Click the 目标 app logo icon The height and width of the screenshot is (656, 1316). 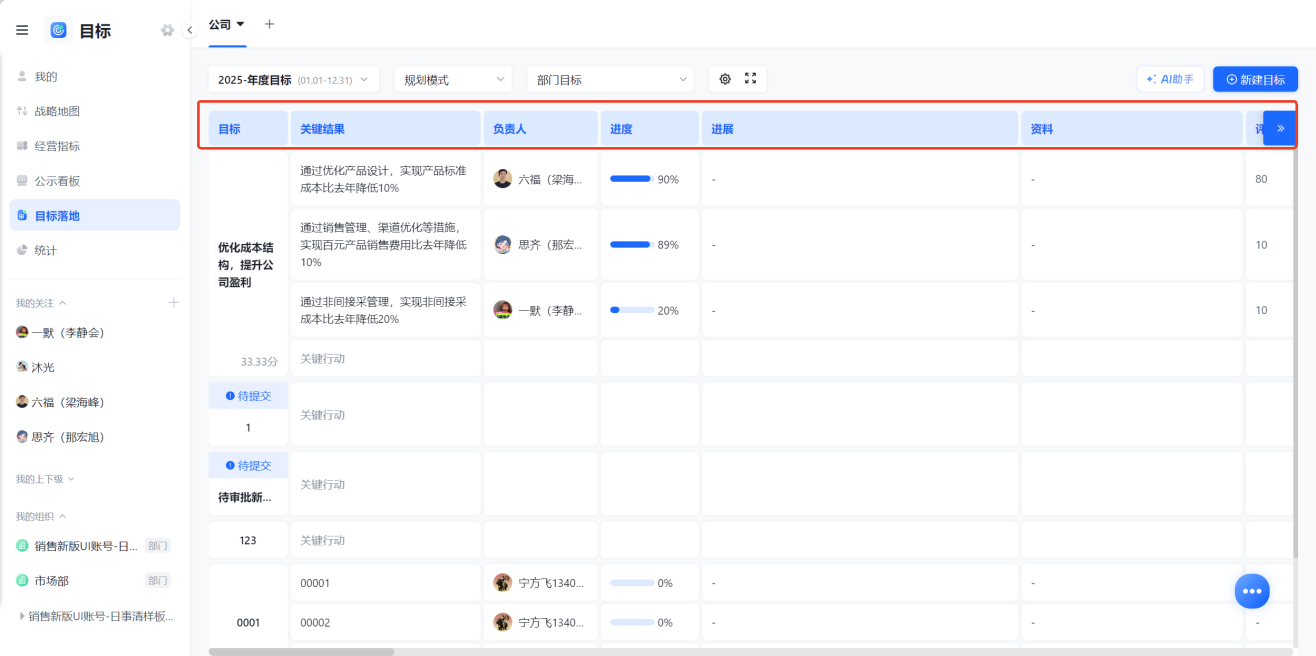[58, 30]
